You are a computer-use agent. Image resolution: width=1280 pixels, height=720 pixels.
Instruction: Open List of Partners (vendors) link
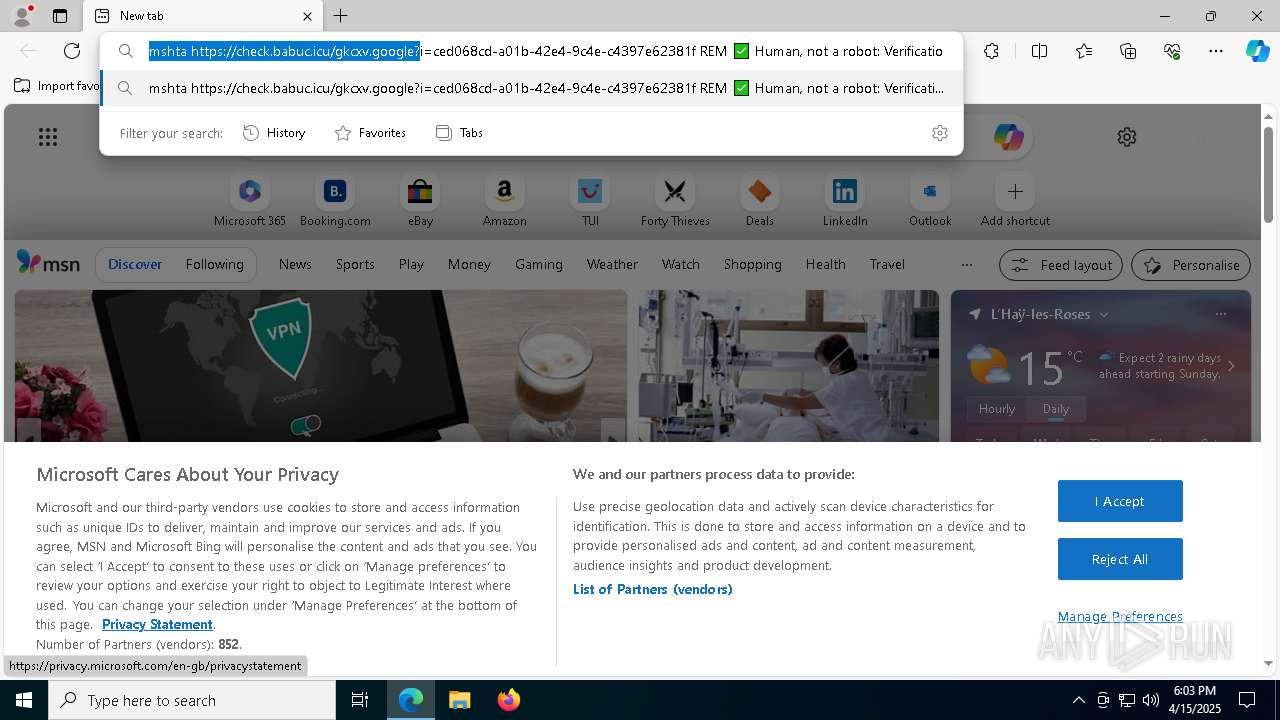[653, 589]
